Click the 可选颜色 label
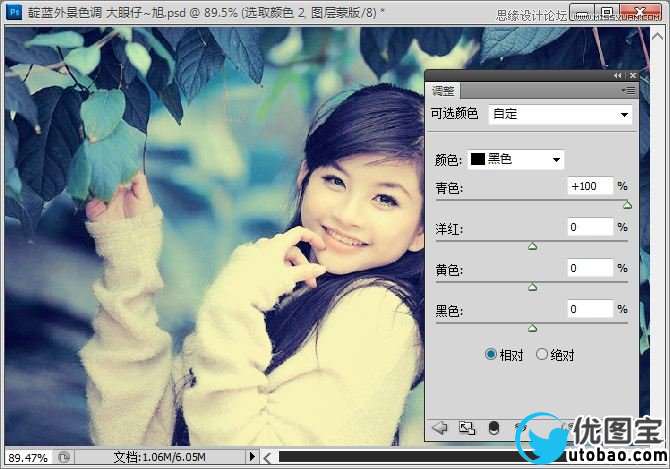 [454, 114]
